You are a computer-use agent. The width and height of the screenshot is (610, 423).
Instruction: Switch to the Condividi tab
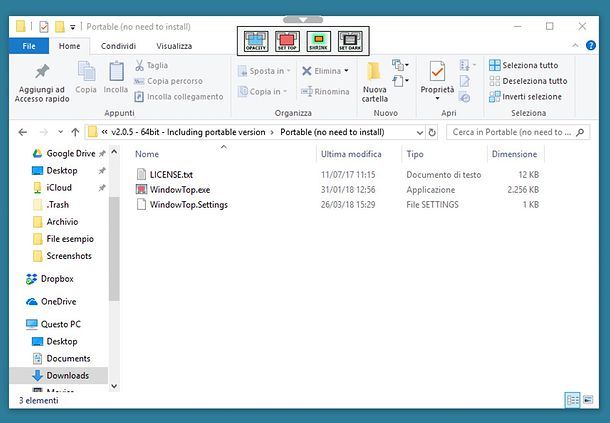pos(118,46)
